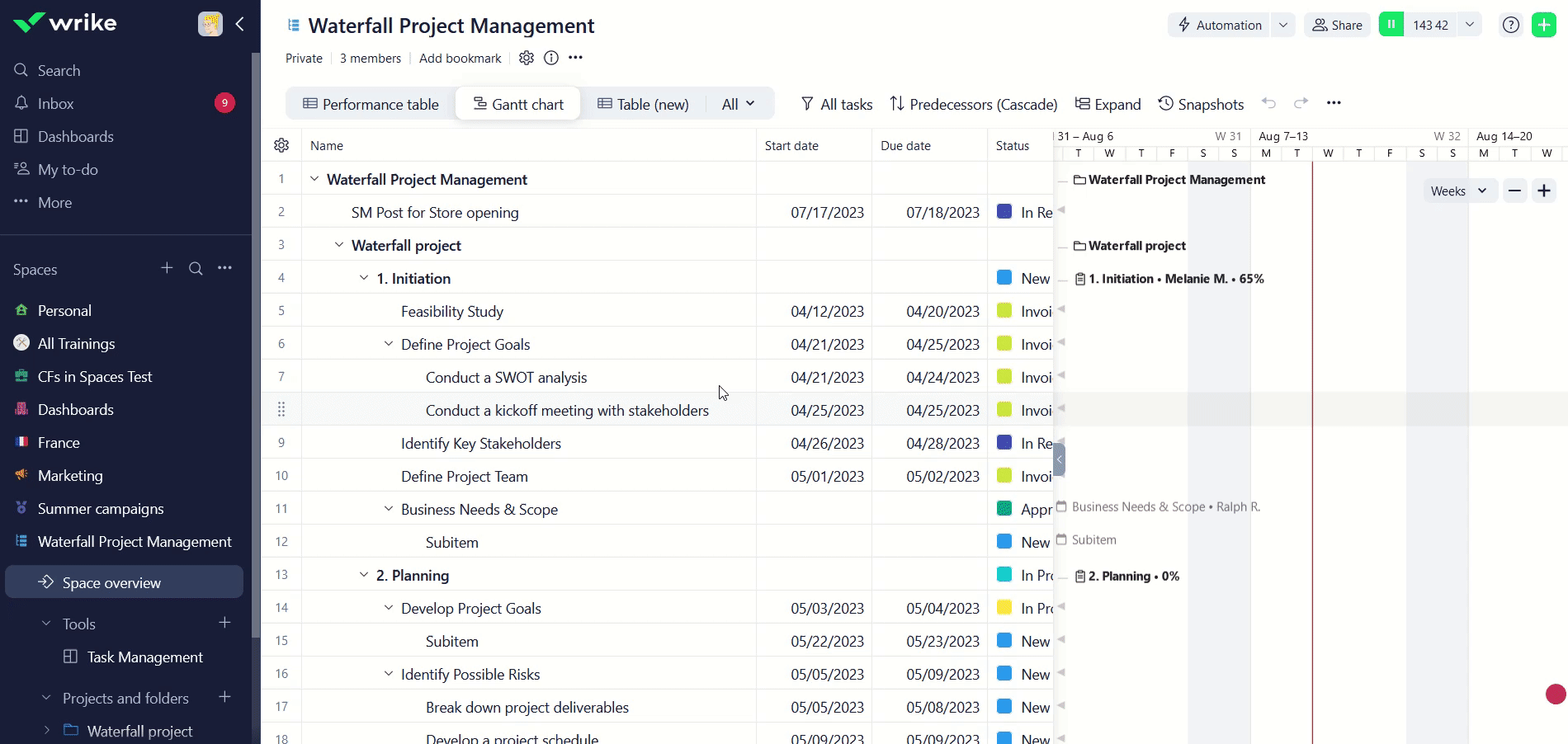Switch to Table (new) tab
This screenshot has height=744, width=1568.
pos(643,104)
